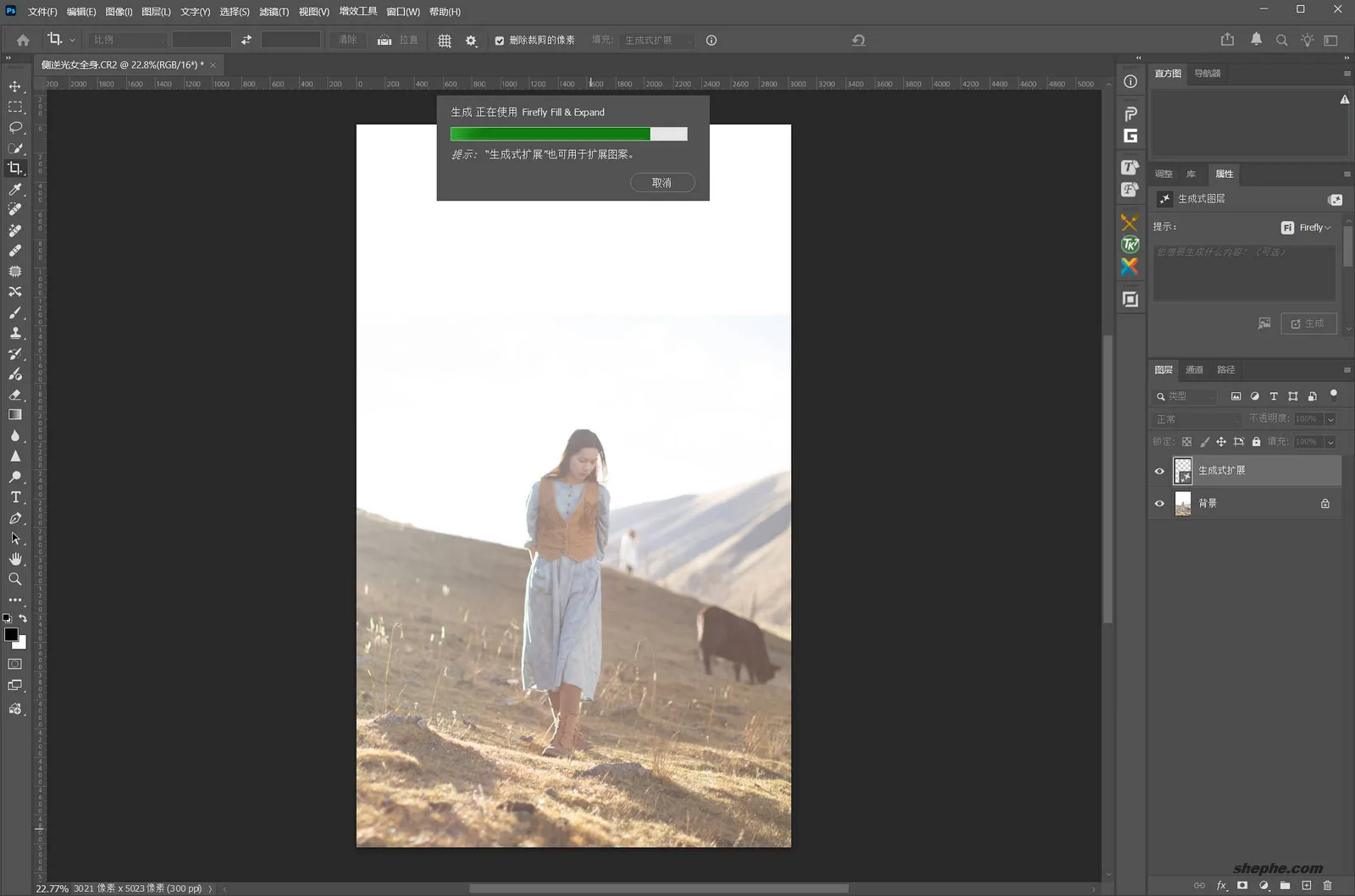Uncheck the 删除裁剪的像素 checkbox
This screenshot has height=896, width=1355.
500,40
